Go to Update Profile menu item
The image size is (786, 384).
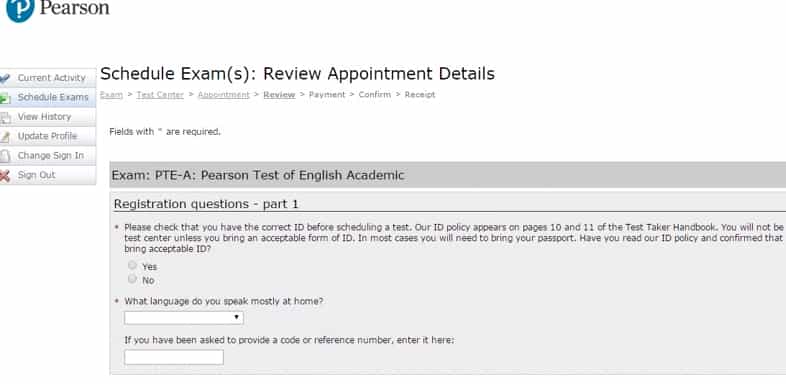click(47, 136)
